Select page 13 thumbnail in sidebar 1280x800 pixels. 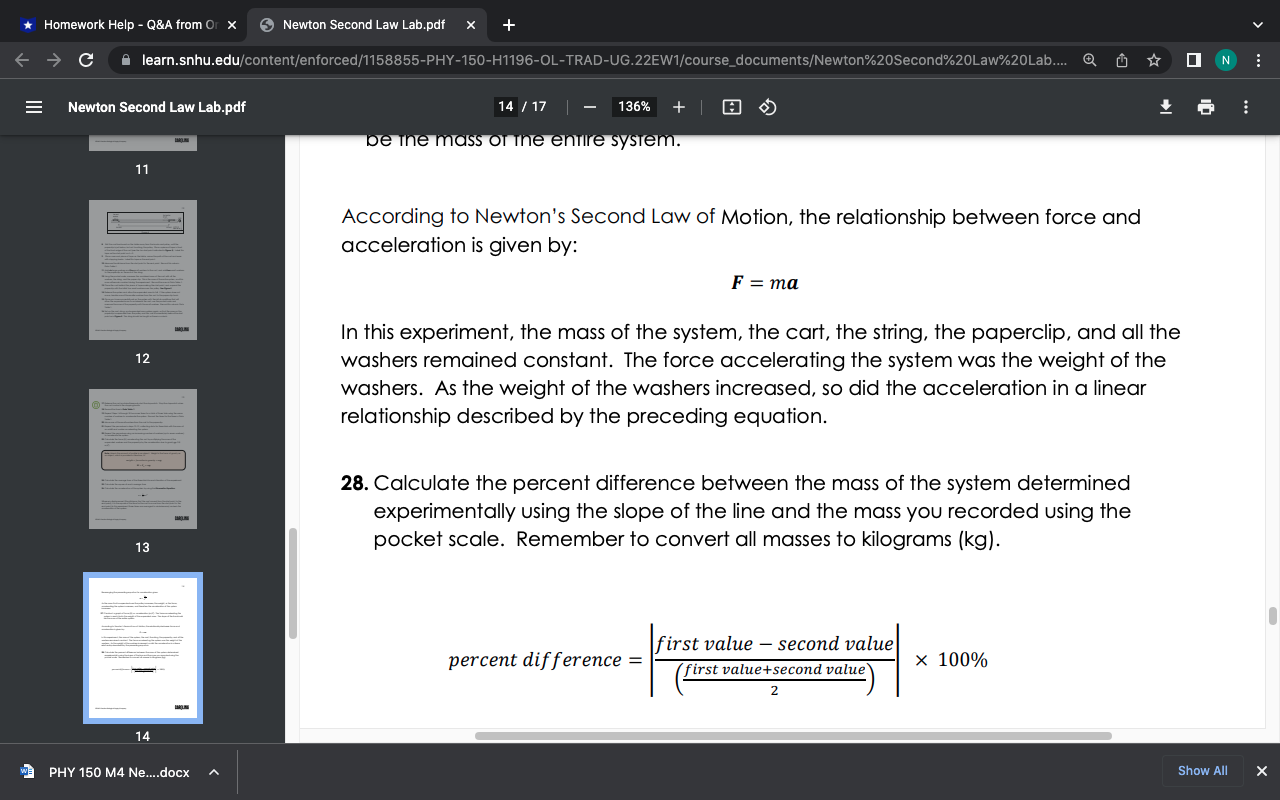[142, 458]
